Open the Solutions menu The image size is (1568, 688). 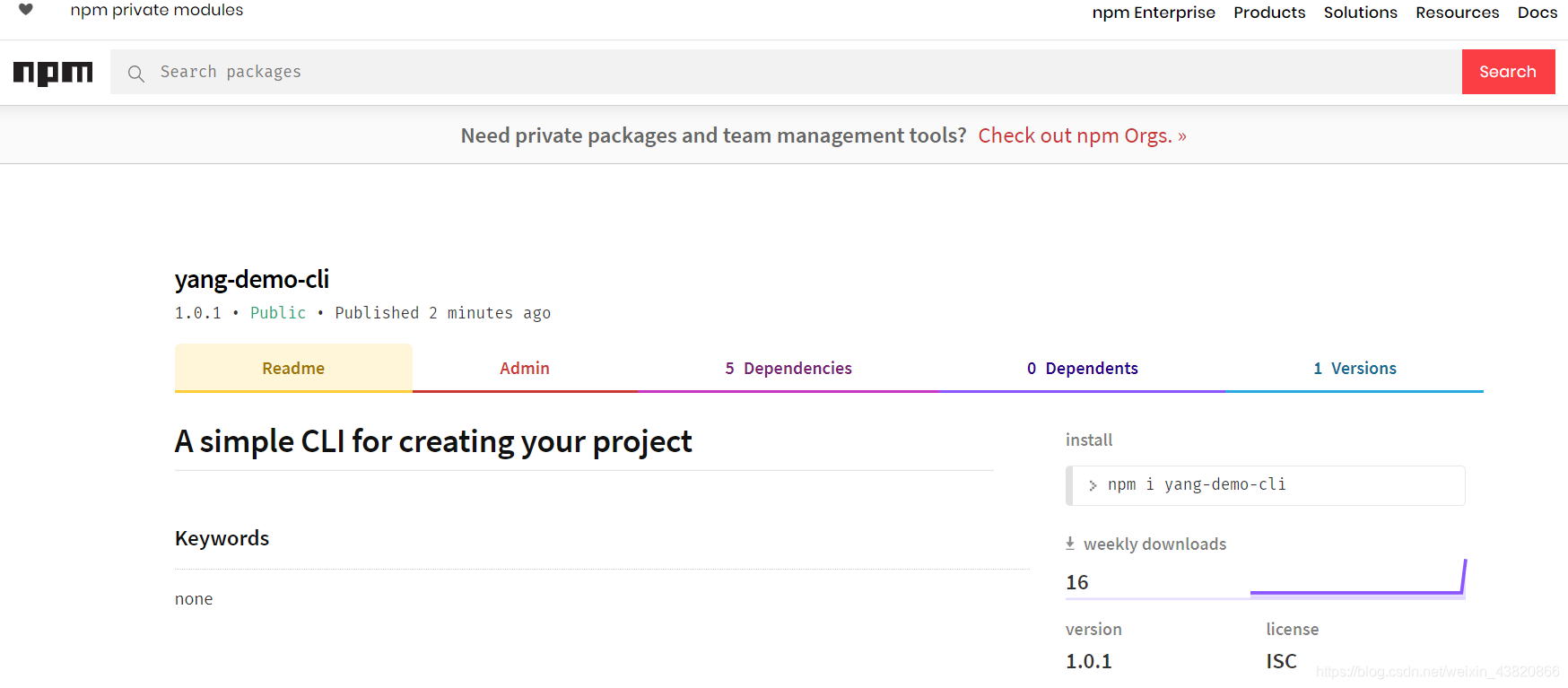[x=1361, y=13]
